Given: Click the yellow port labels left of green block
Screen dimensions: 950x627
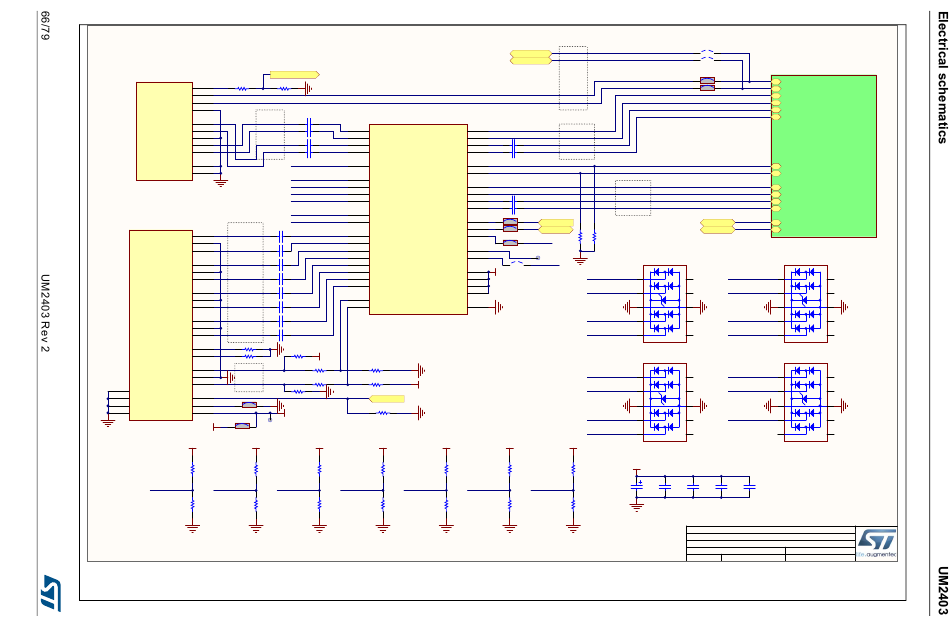Looking at the screenshot, I should (717, 226).
